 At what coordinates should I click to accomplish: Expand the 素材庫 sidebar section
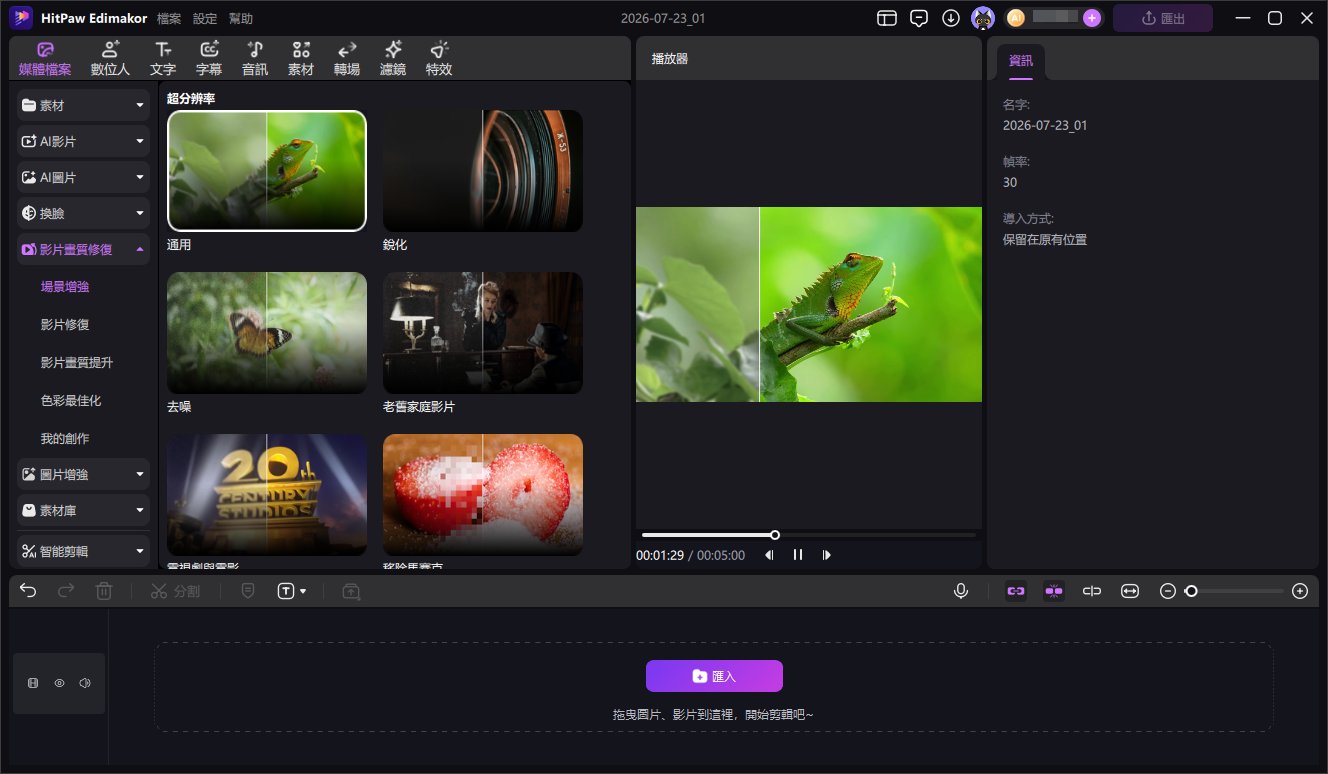84,510
